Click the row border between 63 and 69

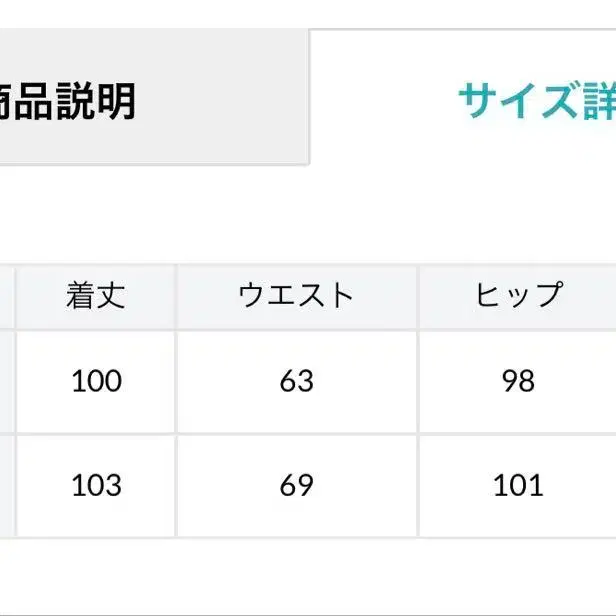297,433
